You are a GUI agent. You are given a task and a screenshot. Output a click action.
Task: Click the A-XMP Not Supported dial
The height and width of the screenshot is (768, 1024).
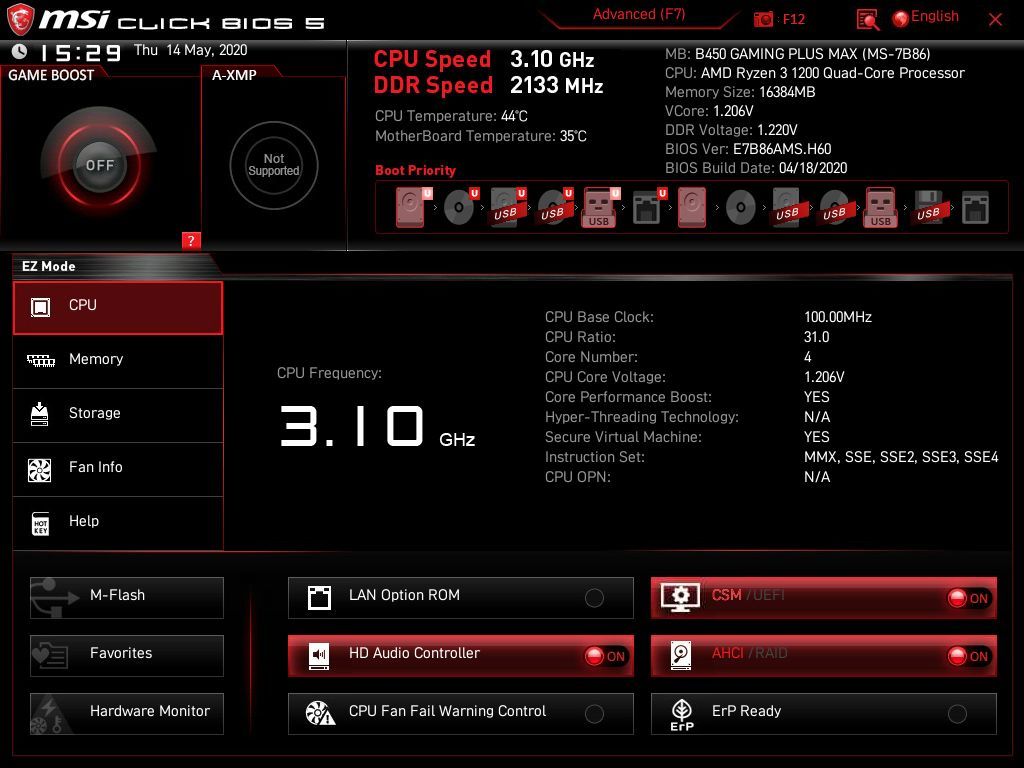tap(274, 165)
